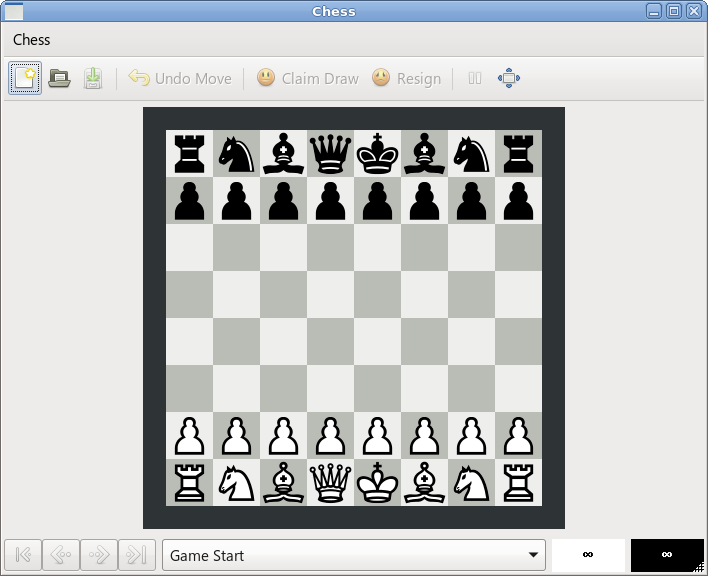The width and height of the screenshot is (708, 576).
Task: Select the white pawn on g2
Action: (471, 435)
